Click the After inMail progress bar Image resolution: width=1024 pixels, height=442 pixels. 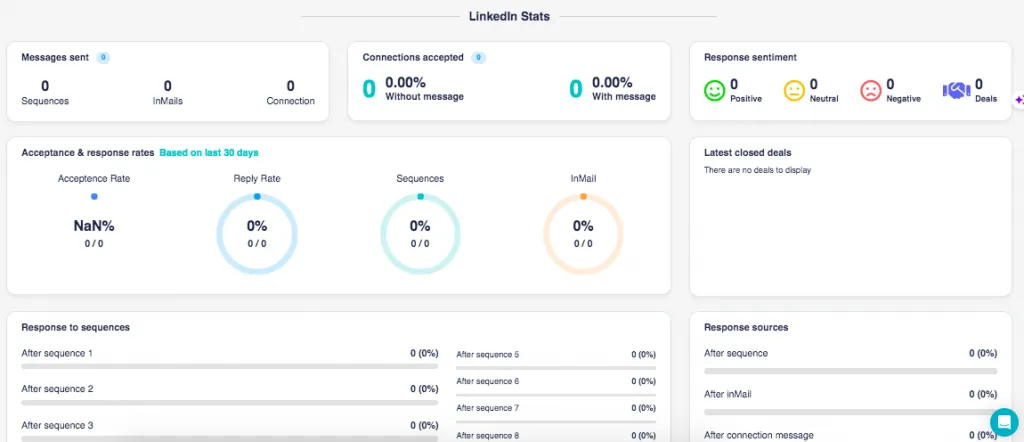(x=850, y=413)
